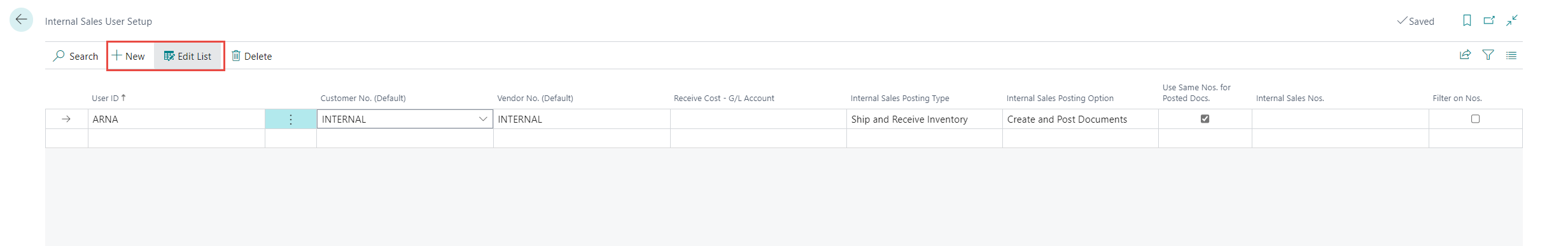Click the collapse page arrows icon

point(1512,20)
